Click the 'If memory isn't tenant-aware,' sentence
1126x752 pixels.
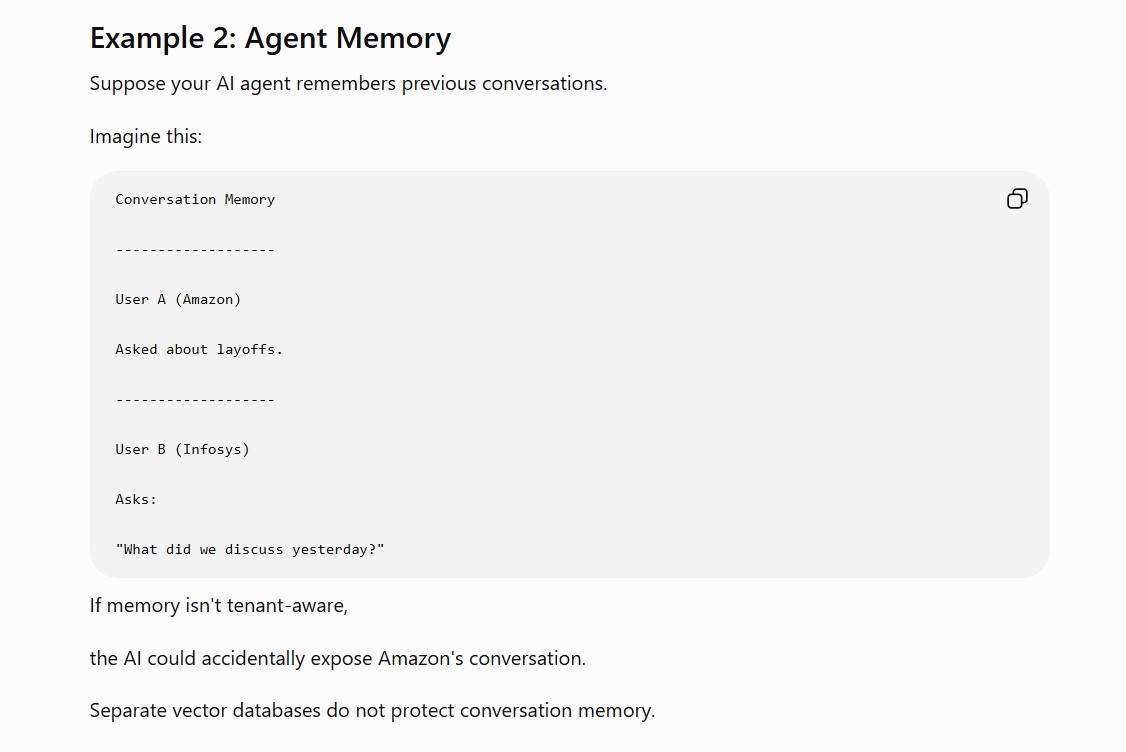(x=219, y=605)
